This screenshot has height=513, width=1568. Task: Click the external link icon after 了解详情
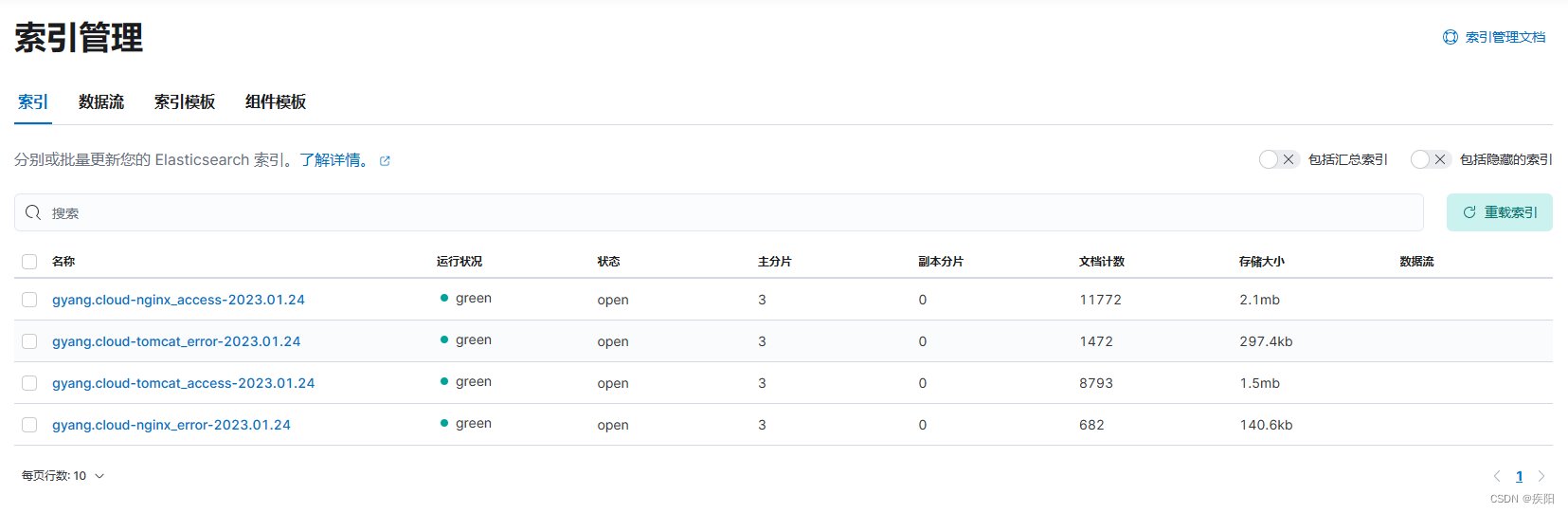(x=385, y=161)
